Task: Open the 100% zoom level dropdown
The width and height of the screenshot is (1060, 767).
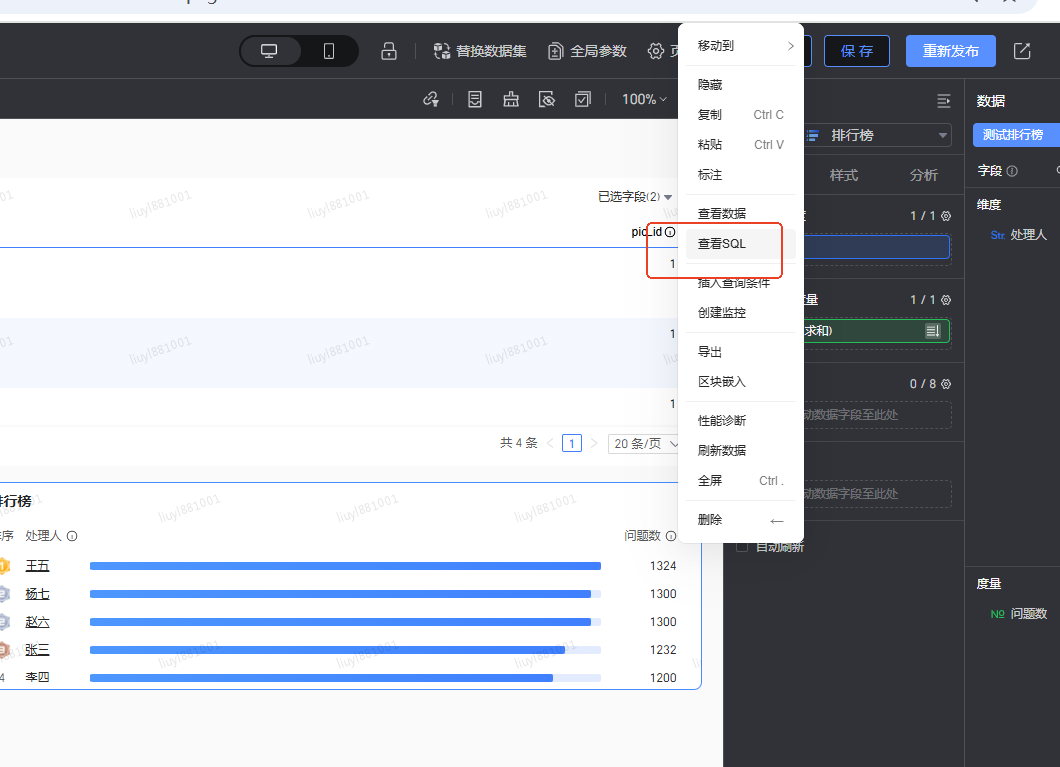Action: (x=644, y=99)
